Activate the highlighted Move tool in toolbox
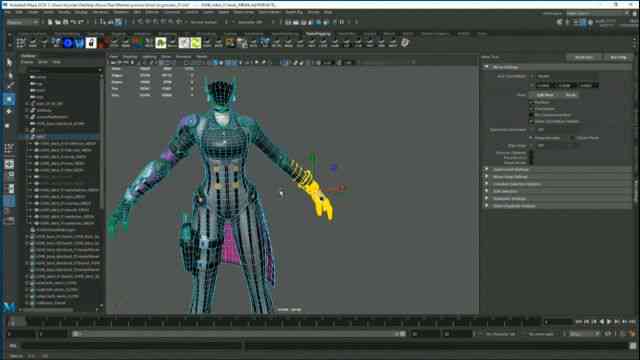The image size is (640, 360). pos(9,99)
